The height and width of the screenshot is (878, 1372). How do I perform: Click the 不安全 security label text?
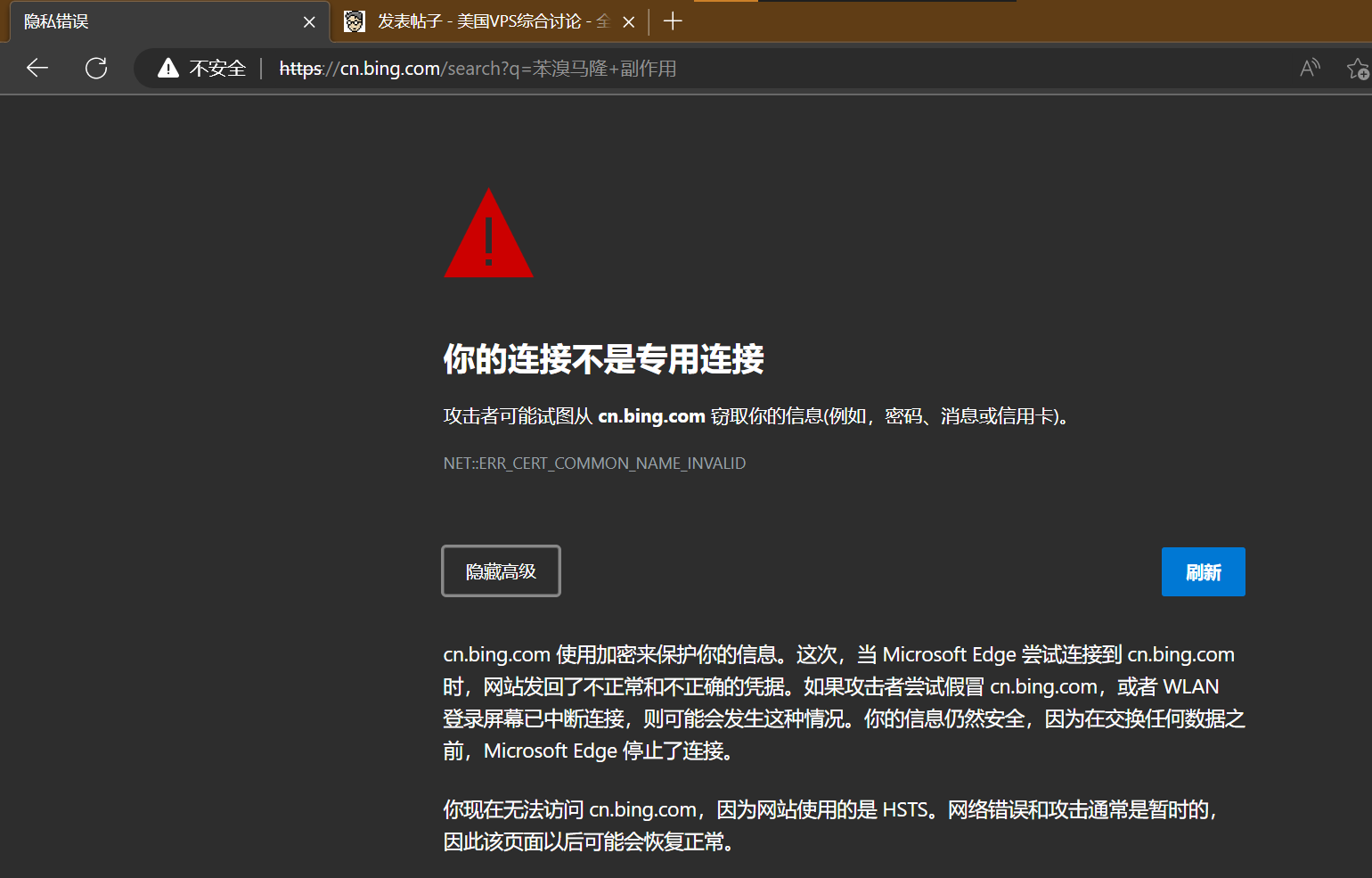coord(217,69)
